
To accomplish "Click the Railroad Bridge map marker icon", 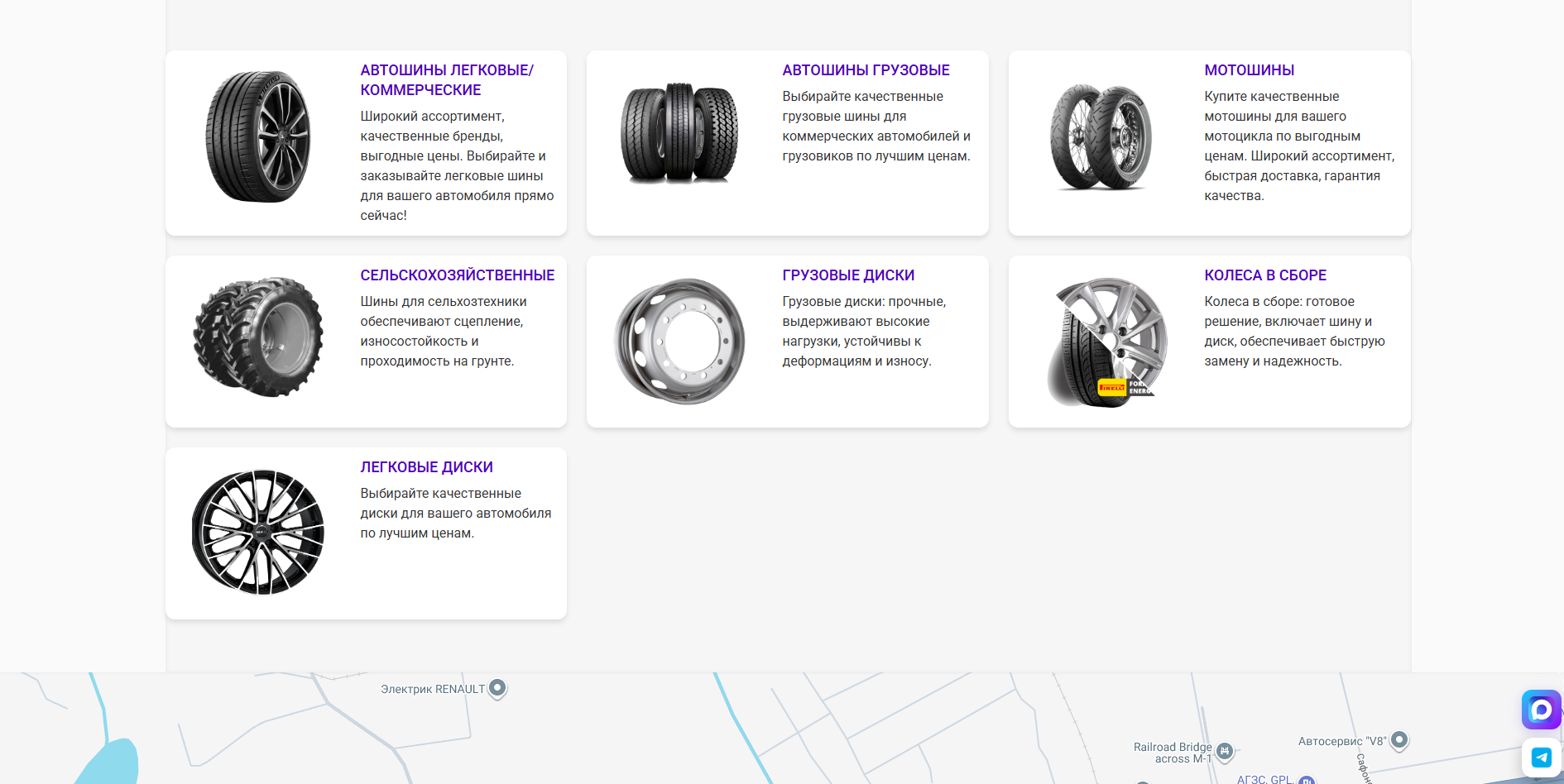I will coord(1225,751).
